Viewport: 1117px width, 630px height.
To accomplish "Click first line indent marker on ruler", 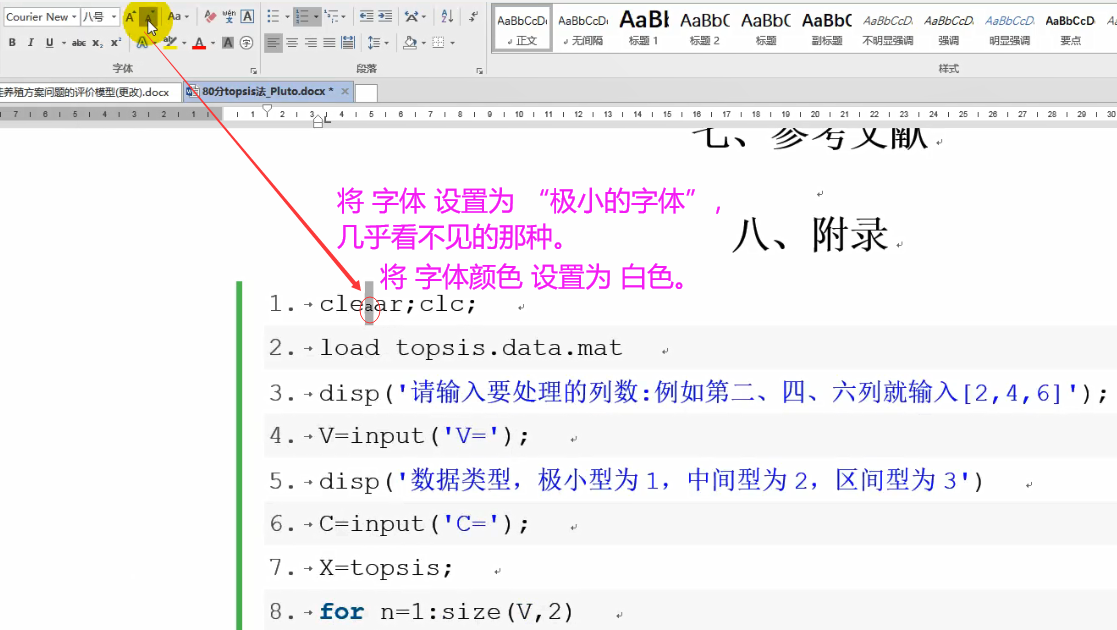I will [x=267, y=110].
